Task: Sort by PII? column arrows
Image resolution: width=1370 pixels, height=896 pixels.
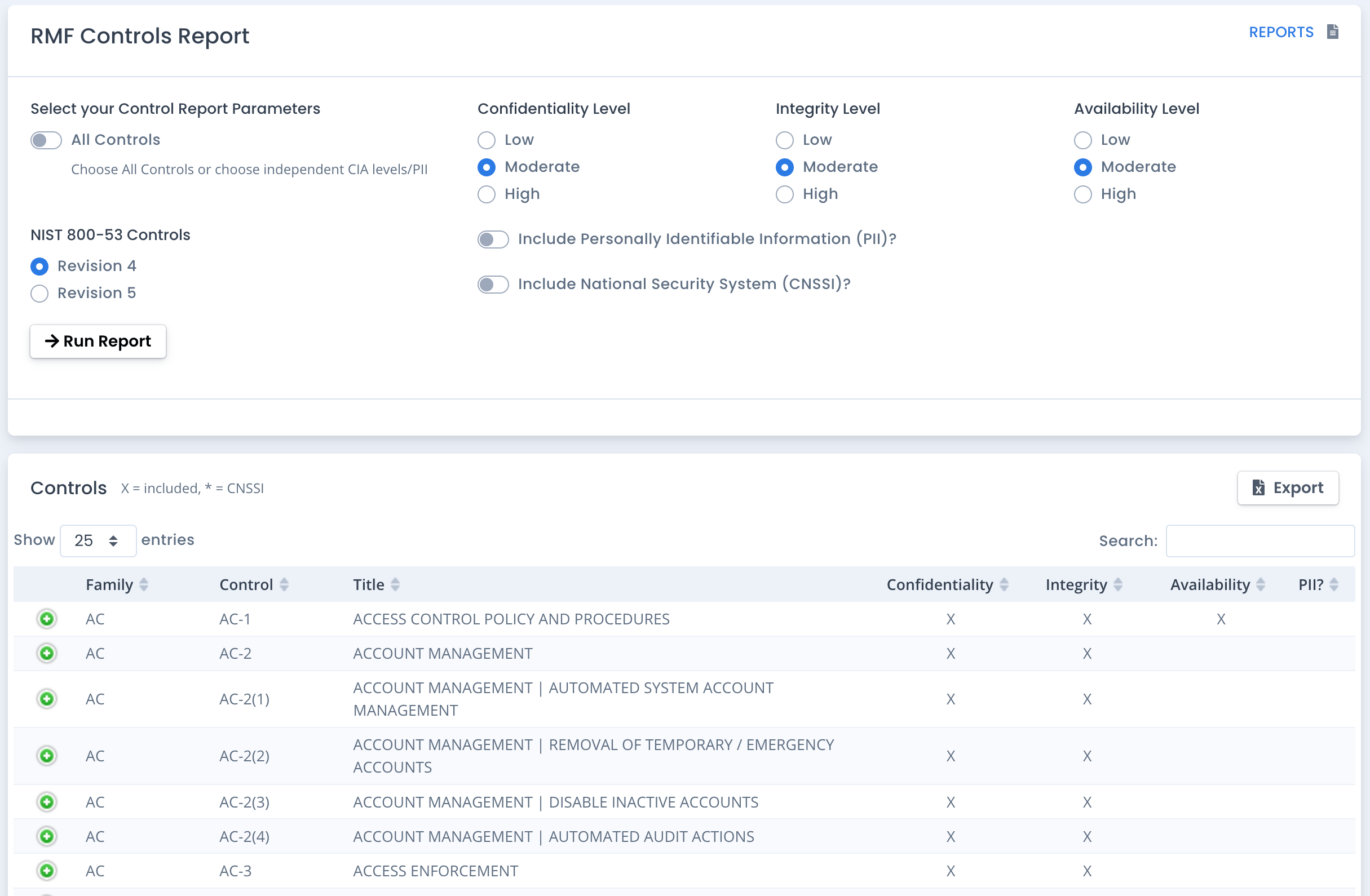Action: (x=1334, y=585)
